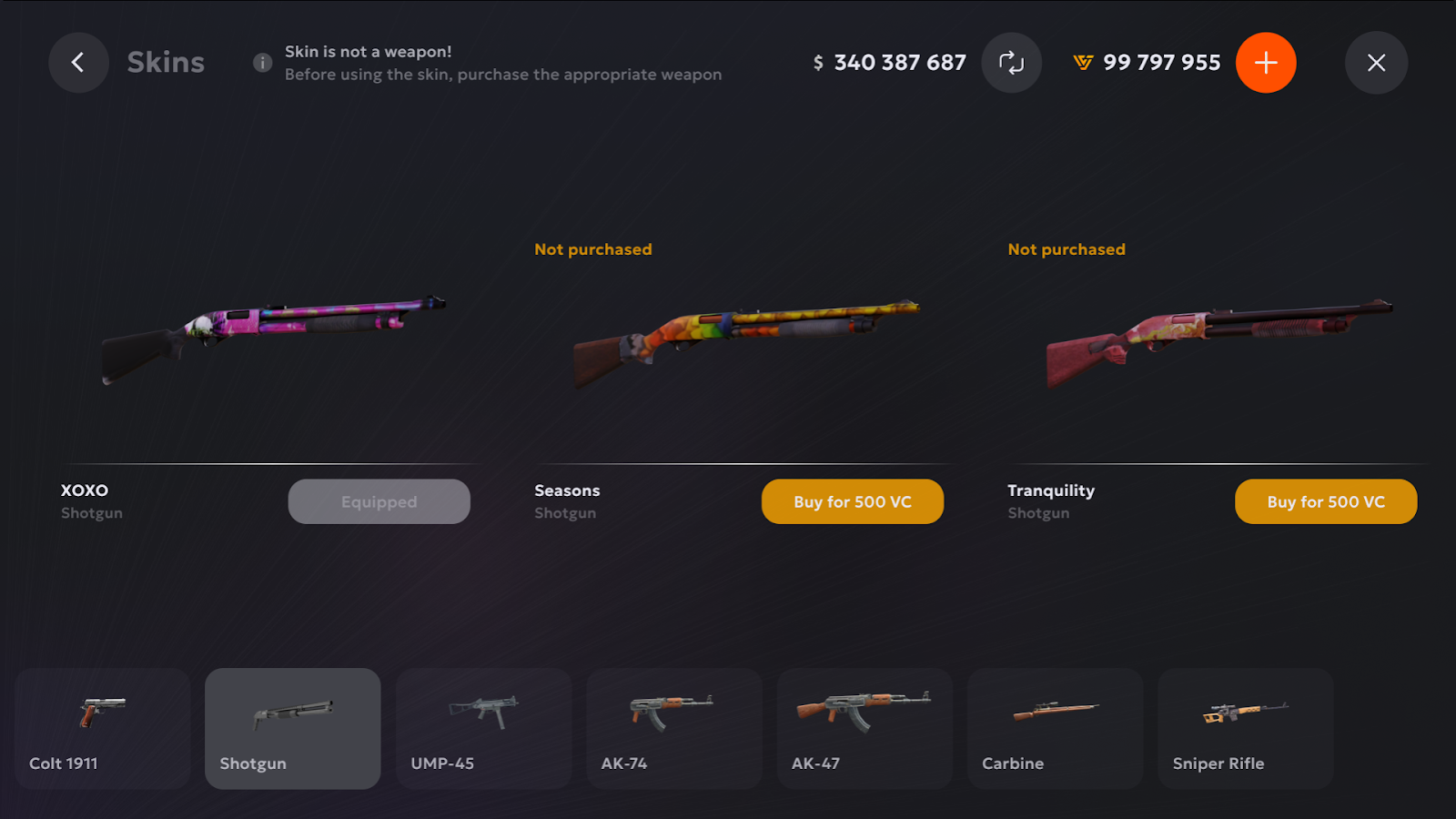Viewport: 1456px width, 819px height.
Task: Click the Equipped button for XOXO skin
Action: [379, 501]
